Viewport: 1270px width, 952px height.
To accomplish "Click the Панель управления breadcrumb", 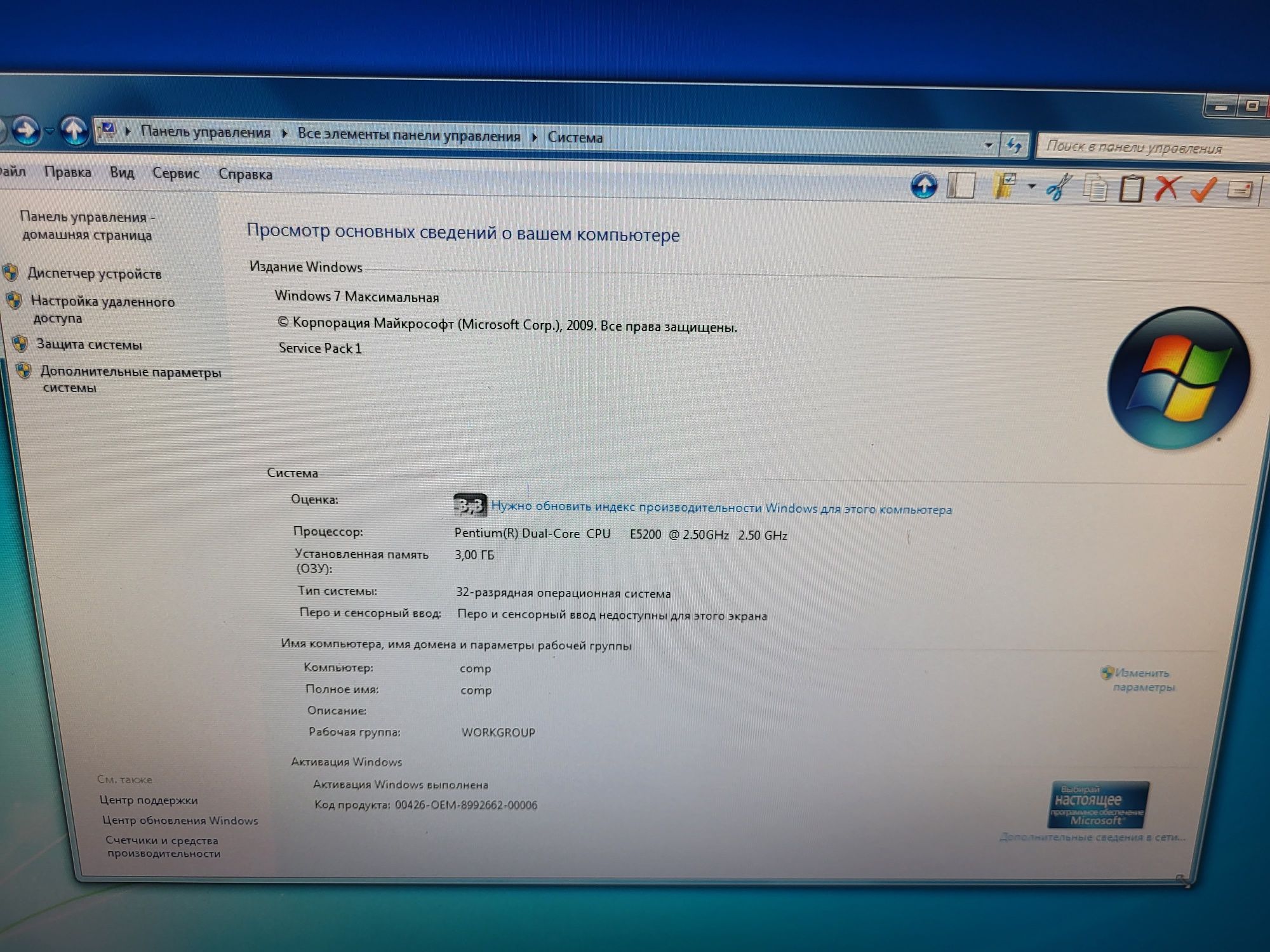I will [x=205, y=132].
